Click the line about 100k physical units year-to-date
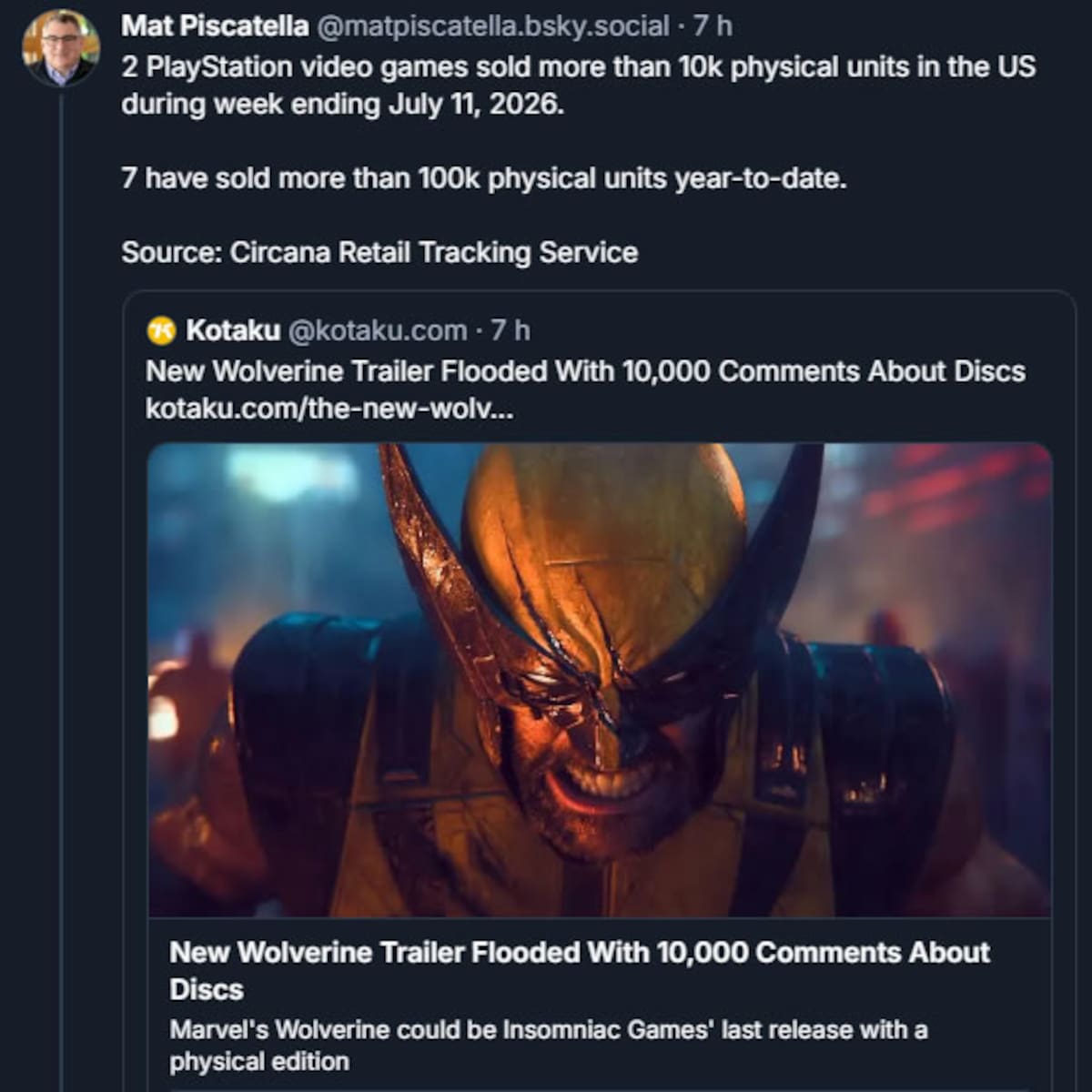This screenshot has height=1092, width=1092. point(484,178)
